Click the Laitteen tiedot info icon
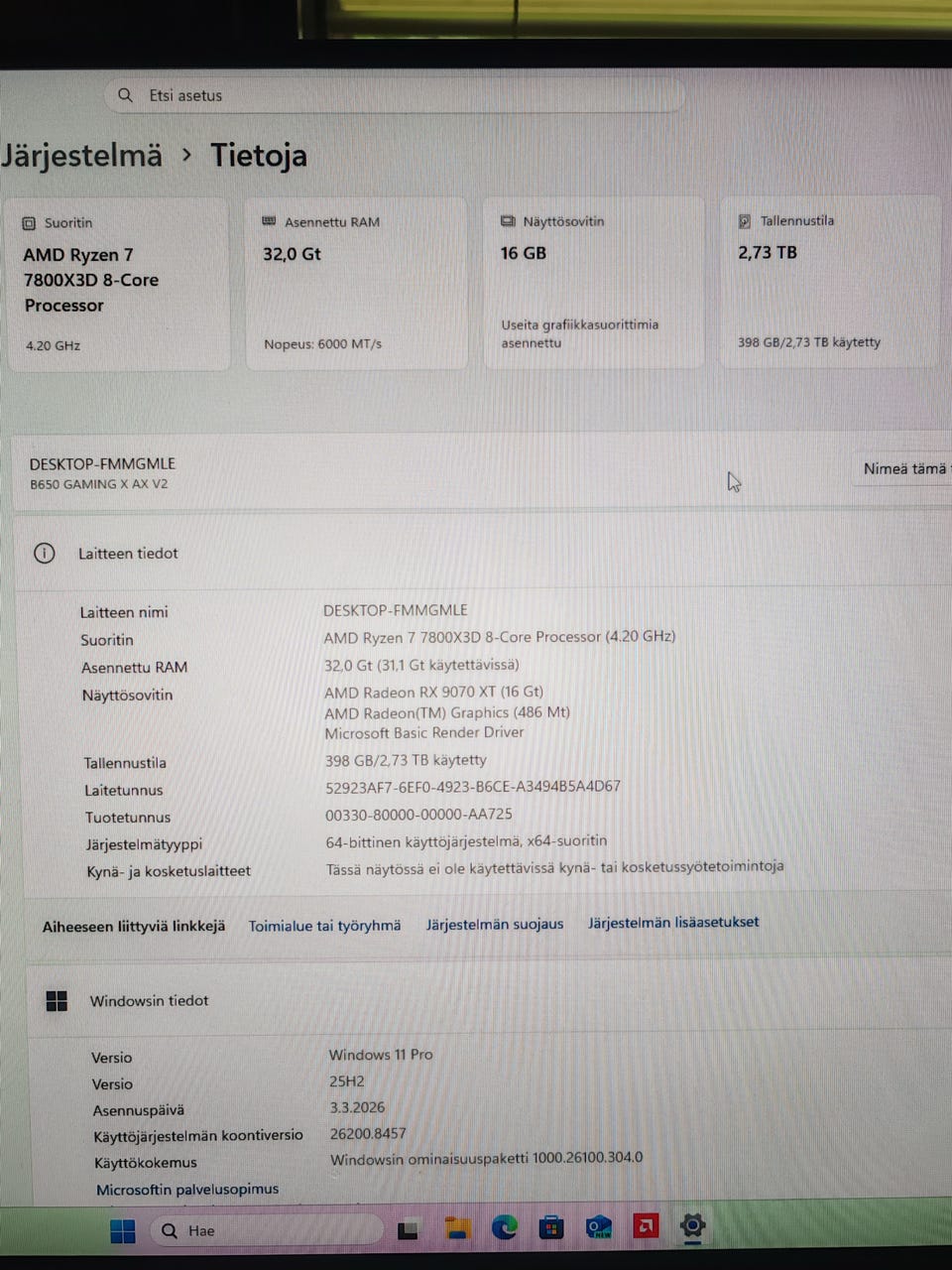Image resolution: width=952 pixels, height=1270 pixels. [45, 553]
